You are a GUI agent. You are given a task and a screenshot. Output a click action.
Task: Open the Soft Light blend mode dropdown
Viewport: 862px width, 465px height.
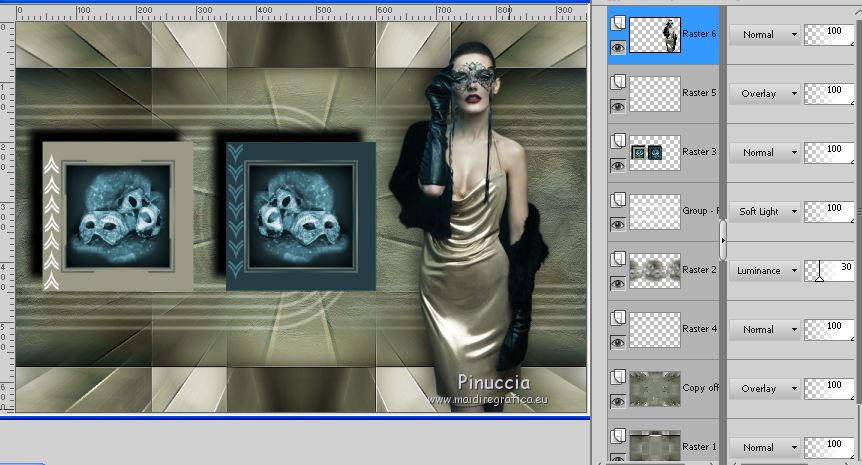click(765, 212)
